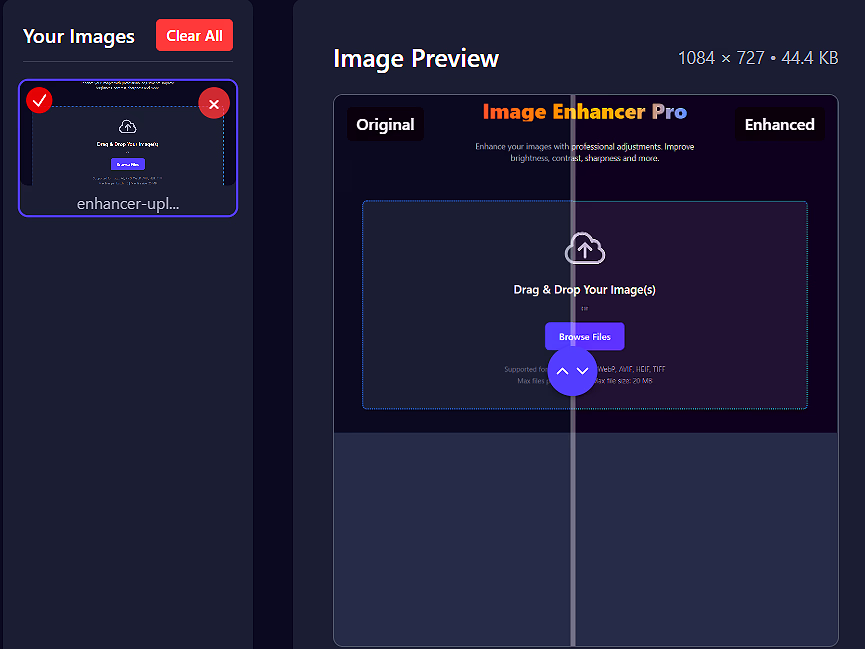This screenshot has height=649, width=865.
Task: Enable the Enhanced view mode
Action: tap(780, 124)
